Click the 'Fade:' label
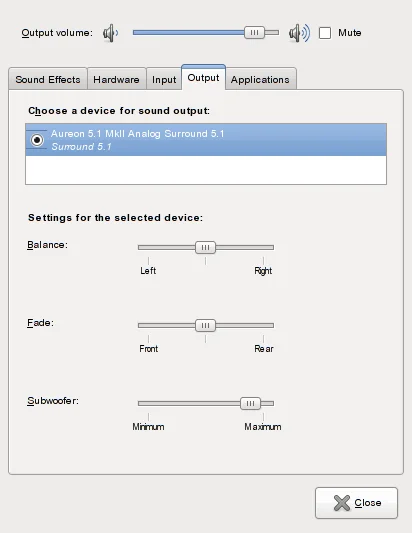The width and height of the screenshot is (412, 533). pos(40,323)
